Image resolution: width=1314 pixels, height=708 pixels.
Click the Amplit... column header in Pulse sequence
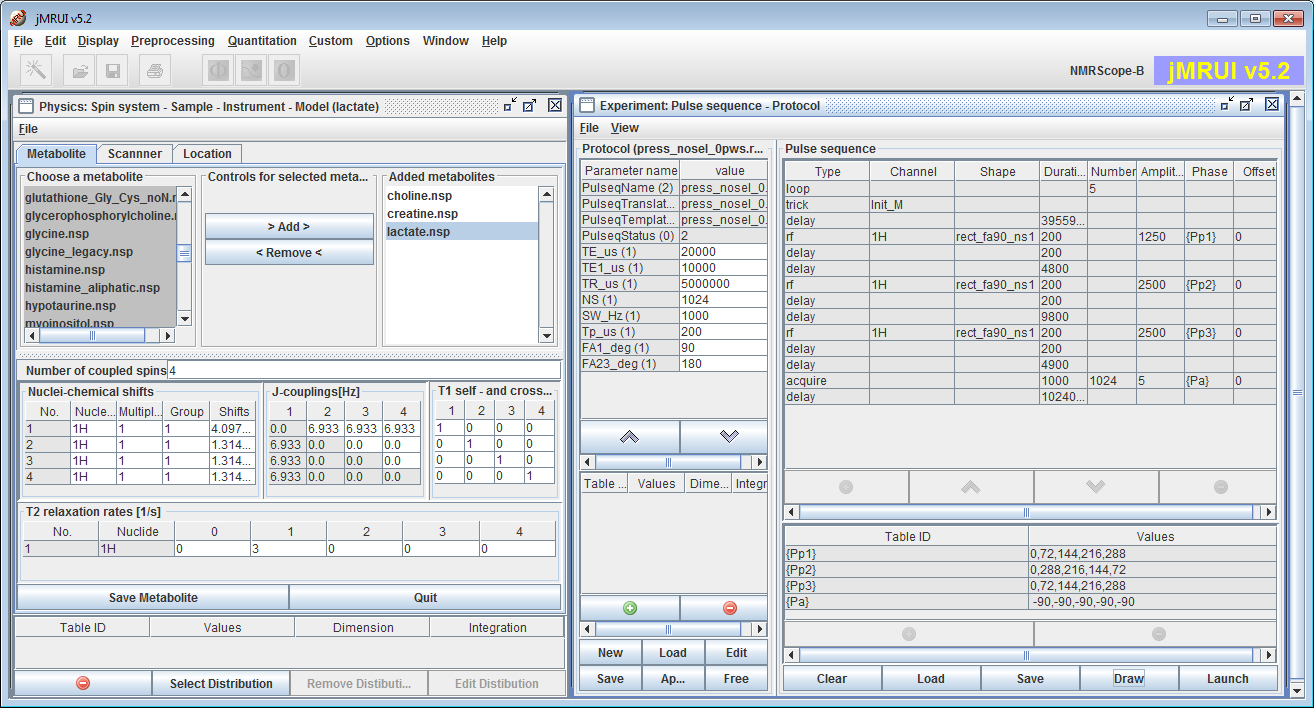(x=1161, y=172)
